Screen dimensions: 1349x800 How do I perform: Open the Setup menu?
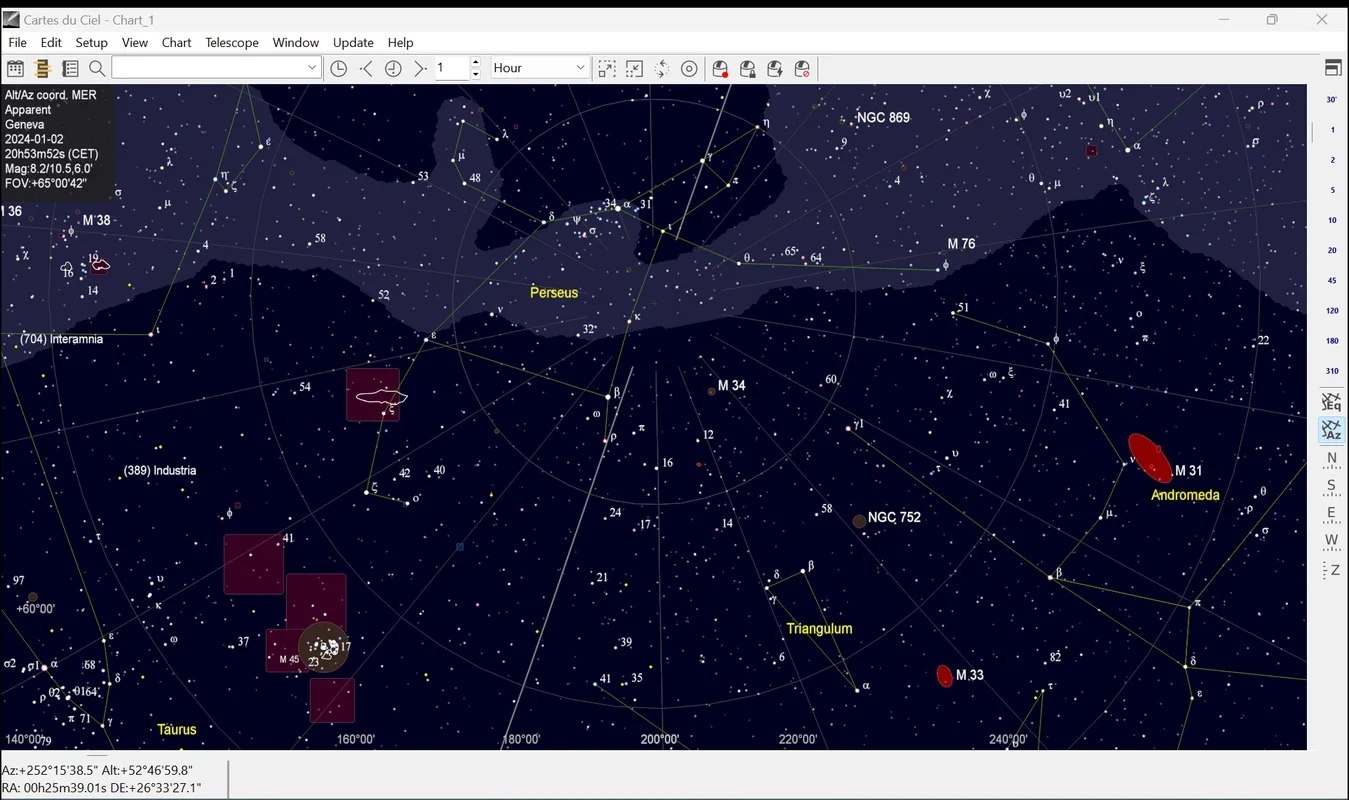(91, 42)
